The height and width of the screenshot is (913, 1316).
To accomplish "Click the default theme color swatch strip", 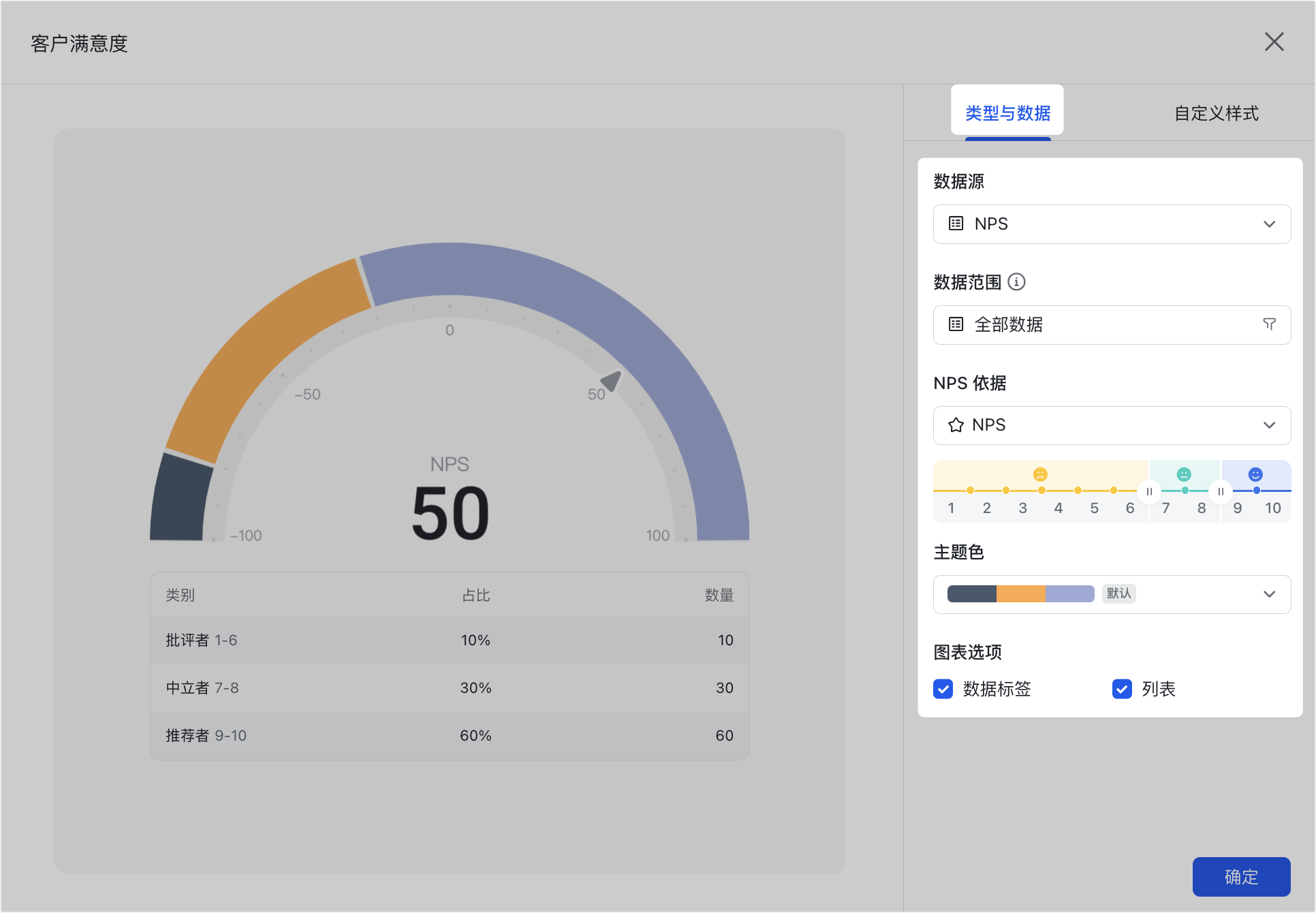I will (x=1020, y=593).
